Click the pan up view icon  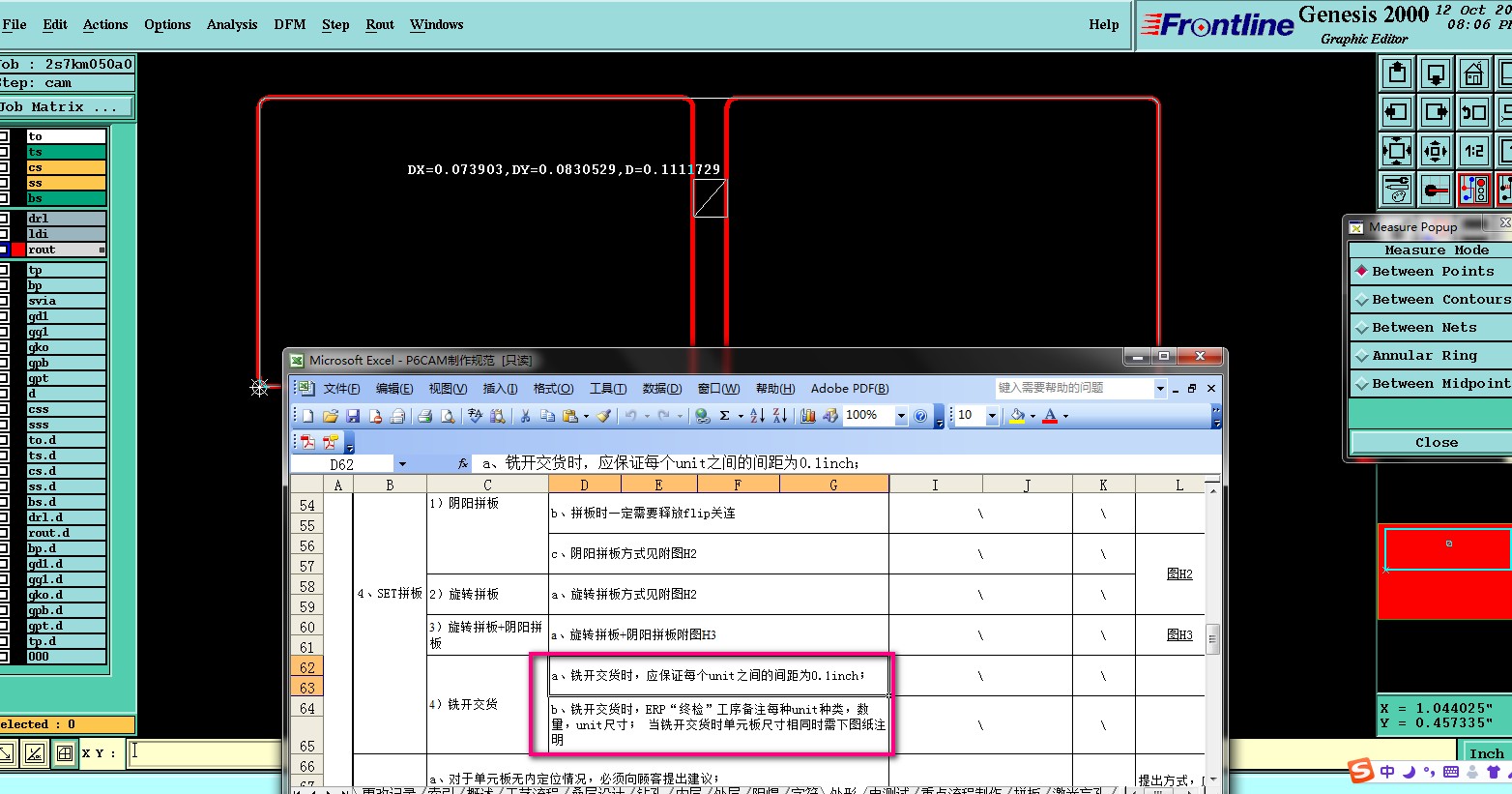(x=1397, y=74)
